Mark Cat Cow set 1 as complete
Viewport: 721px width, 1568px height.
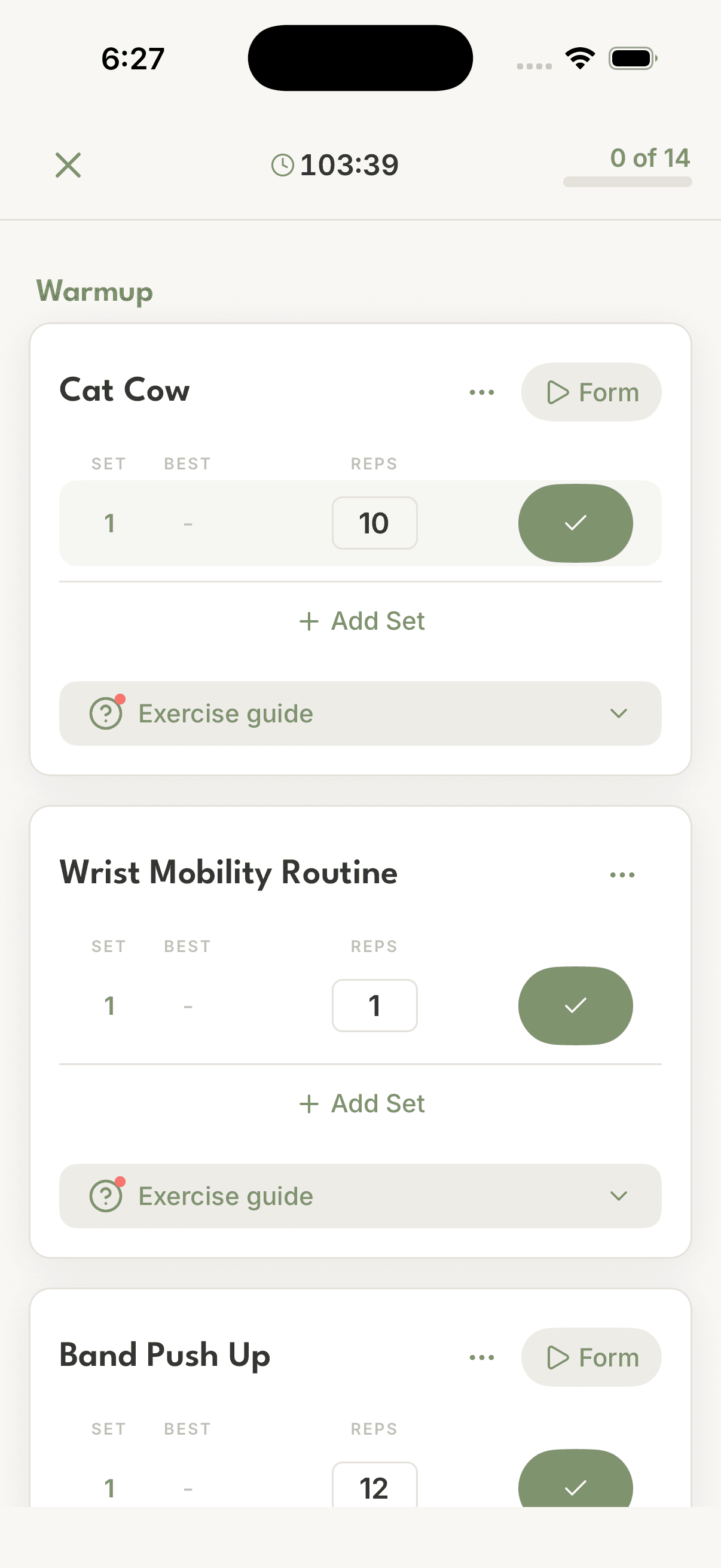tap(575, 523)
